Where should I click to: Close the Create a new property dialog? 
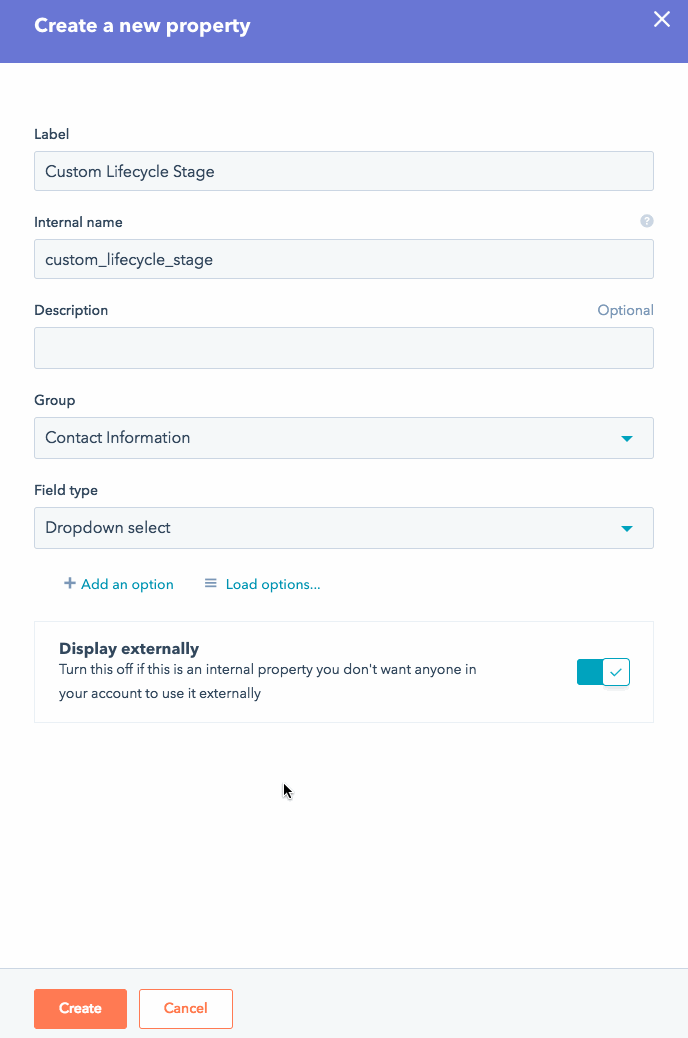(661, 19)
